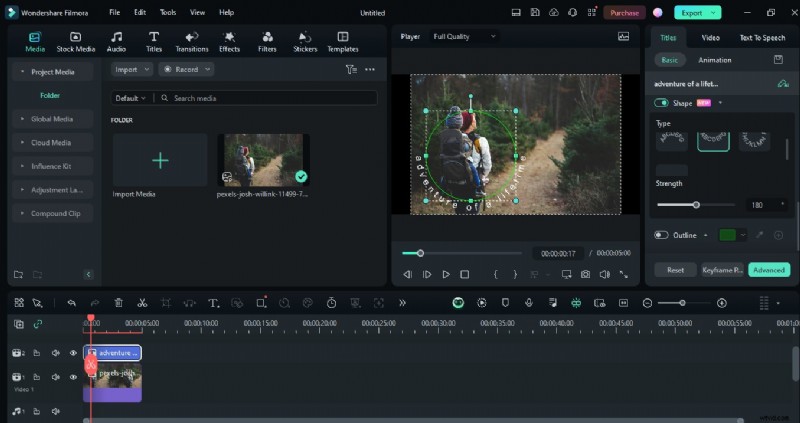Click the undo arrow in timeline toolbar
This screenshot has width=800, height=423.
[x=71, y=302]
